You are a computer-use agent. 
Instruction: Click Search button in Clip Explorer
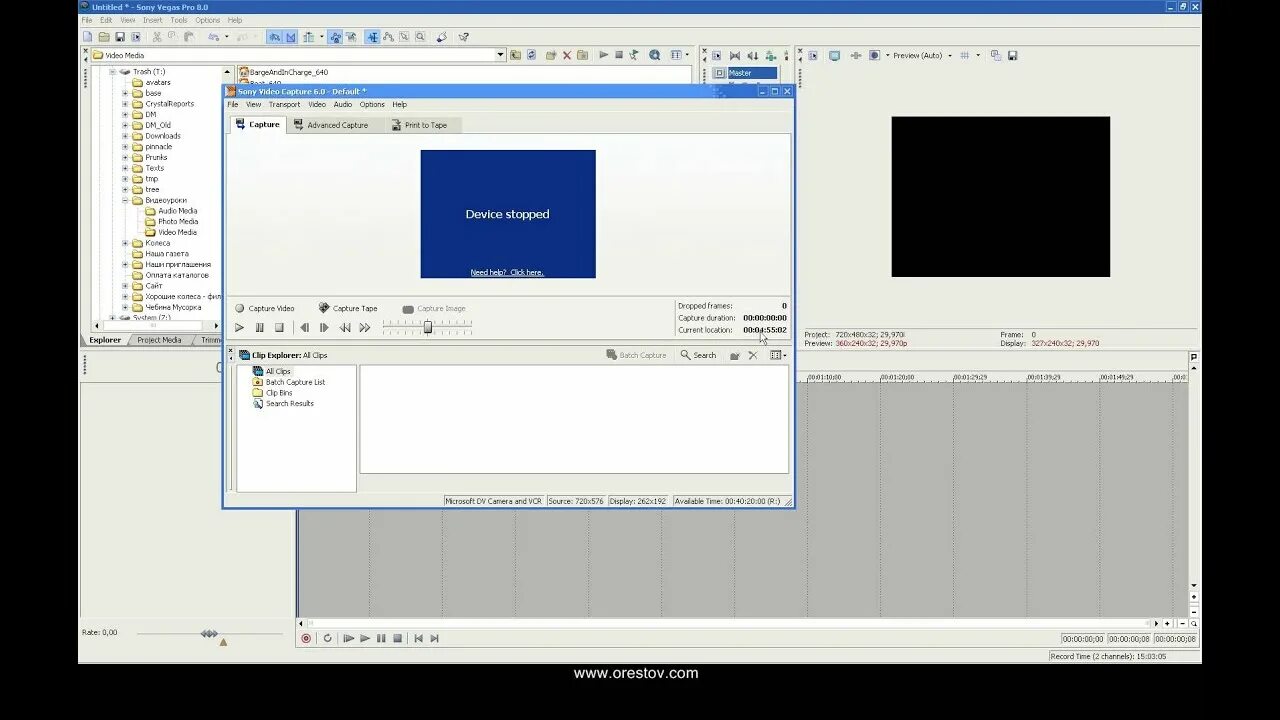click(x=698, y=355)
